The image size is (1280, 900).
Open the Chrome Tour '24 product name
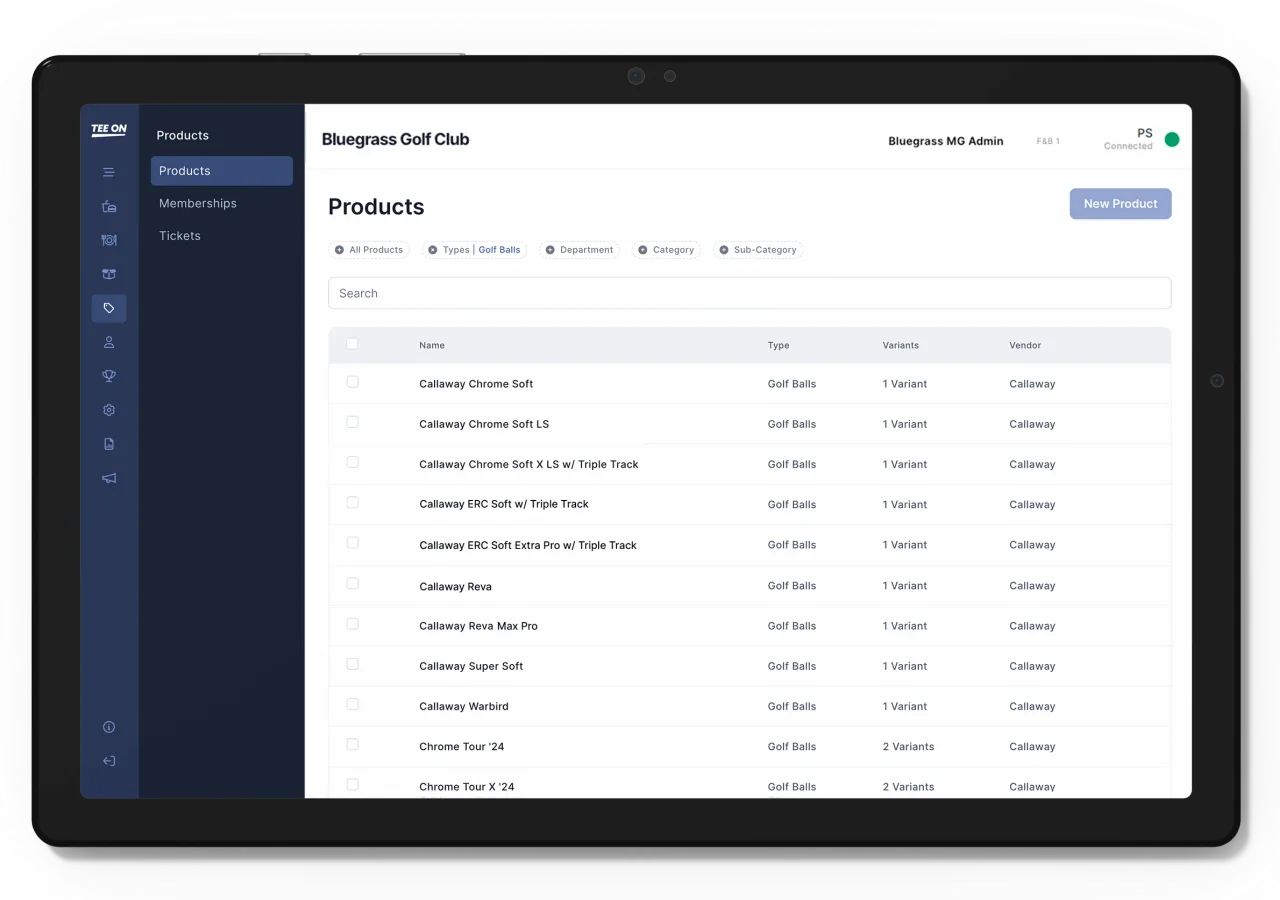(461, 747)
